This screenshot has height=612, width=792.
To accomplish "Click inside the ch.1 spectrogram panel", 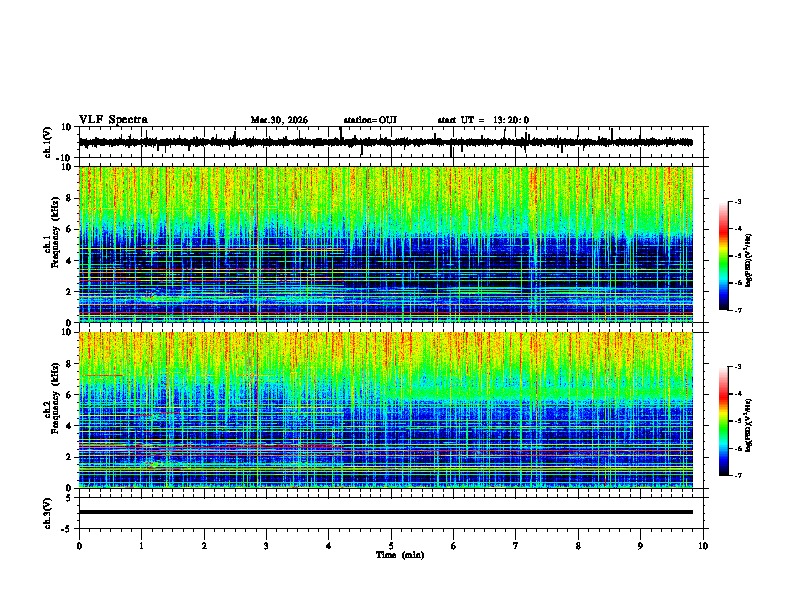I will pyautogui.click(x=386, y=244).
